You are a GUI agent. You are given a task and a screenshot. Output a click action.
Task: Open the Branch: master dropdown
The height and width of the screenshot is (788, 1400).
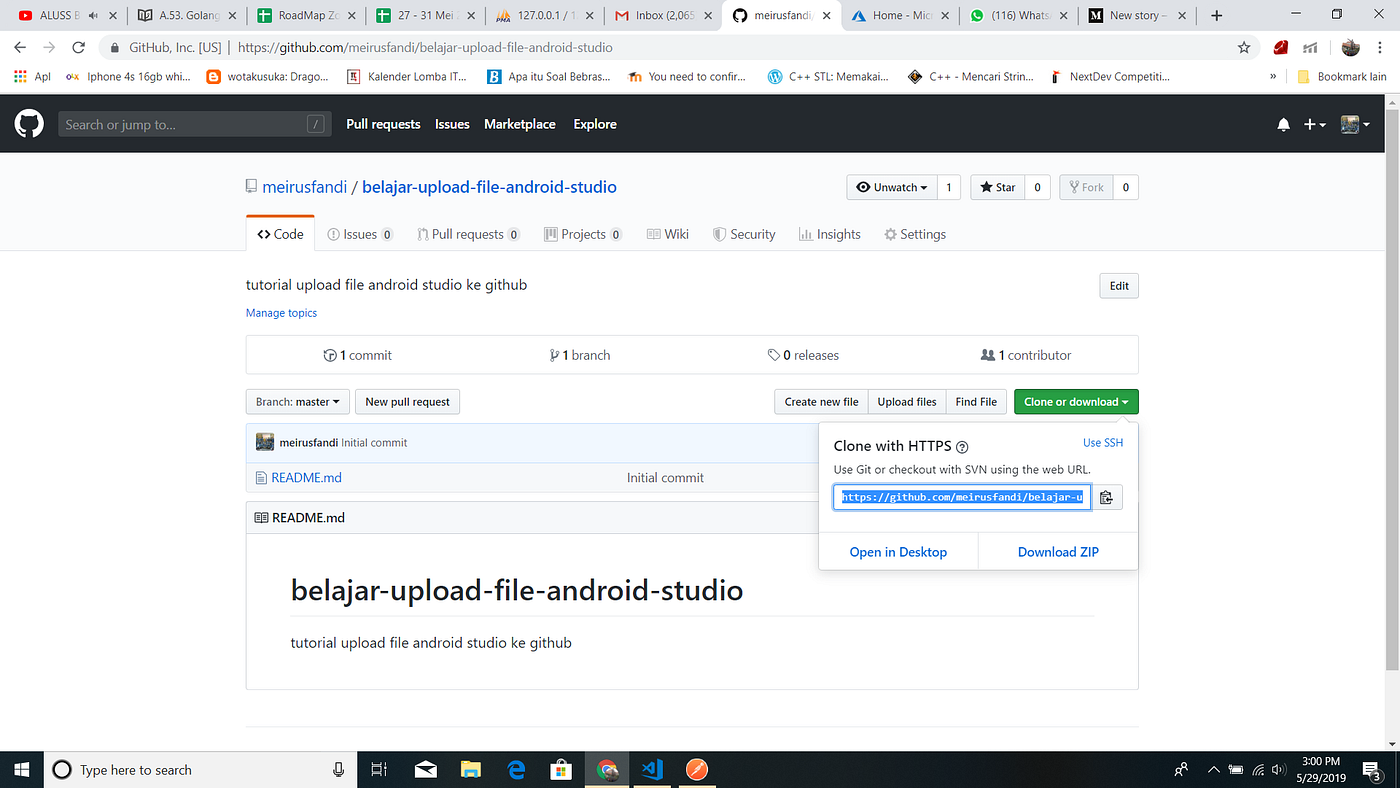(297, 401)
